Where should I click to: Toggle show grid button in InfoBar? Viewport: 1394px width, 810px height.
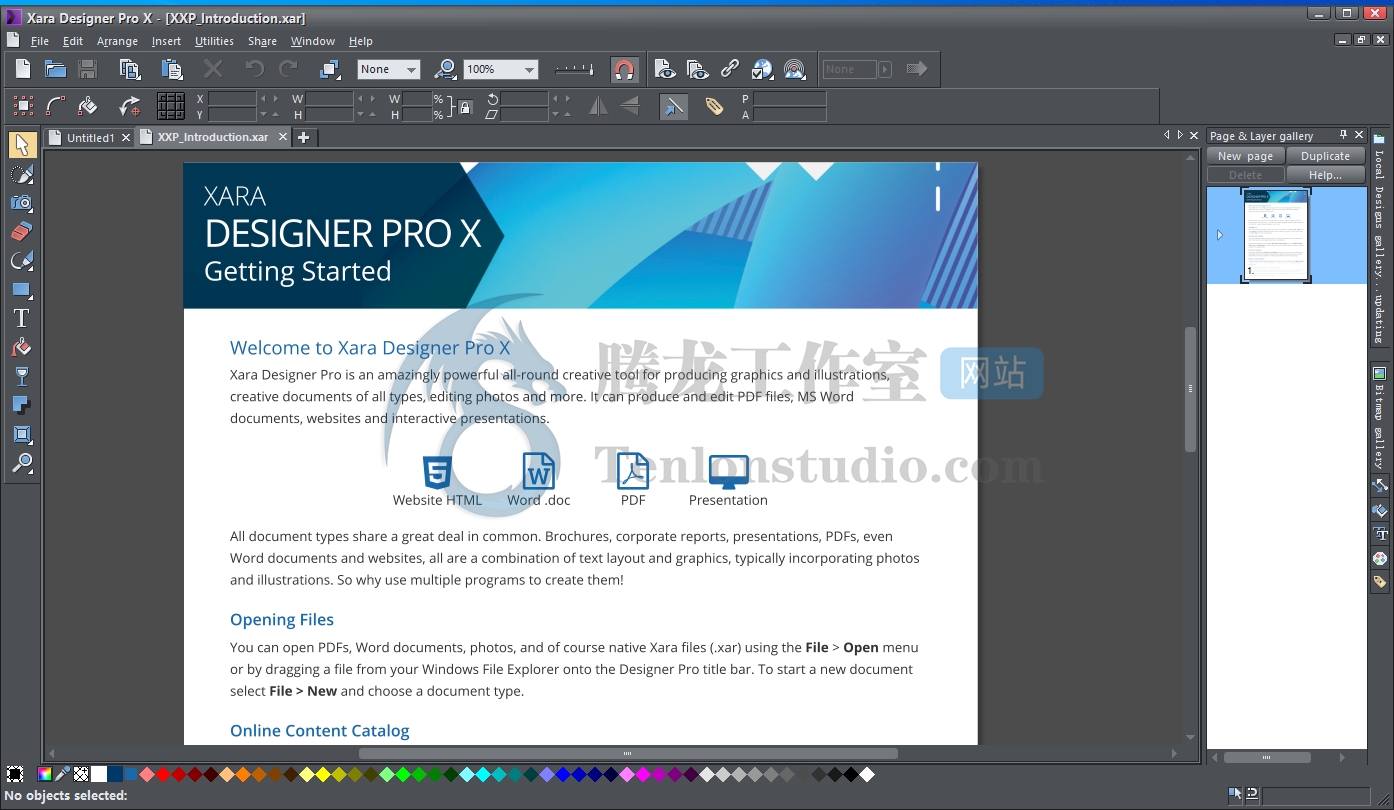click(171, 106)
